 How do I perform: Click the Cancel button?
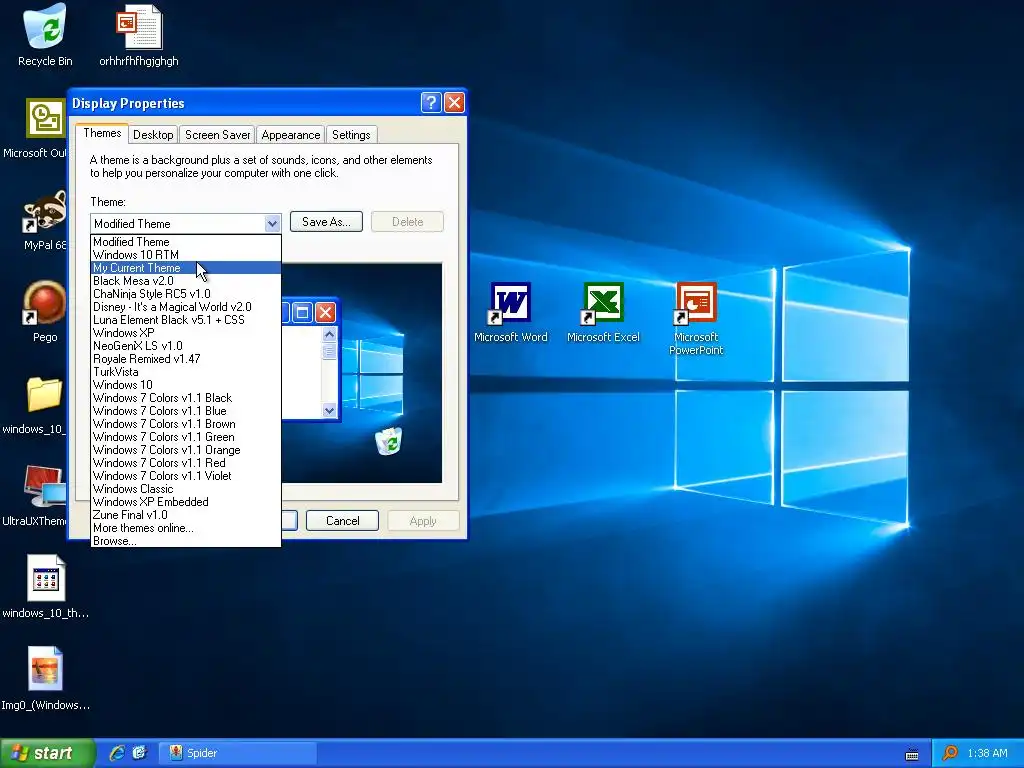click(342, 520)
